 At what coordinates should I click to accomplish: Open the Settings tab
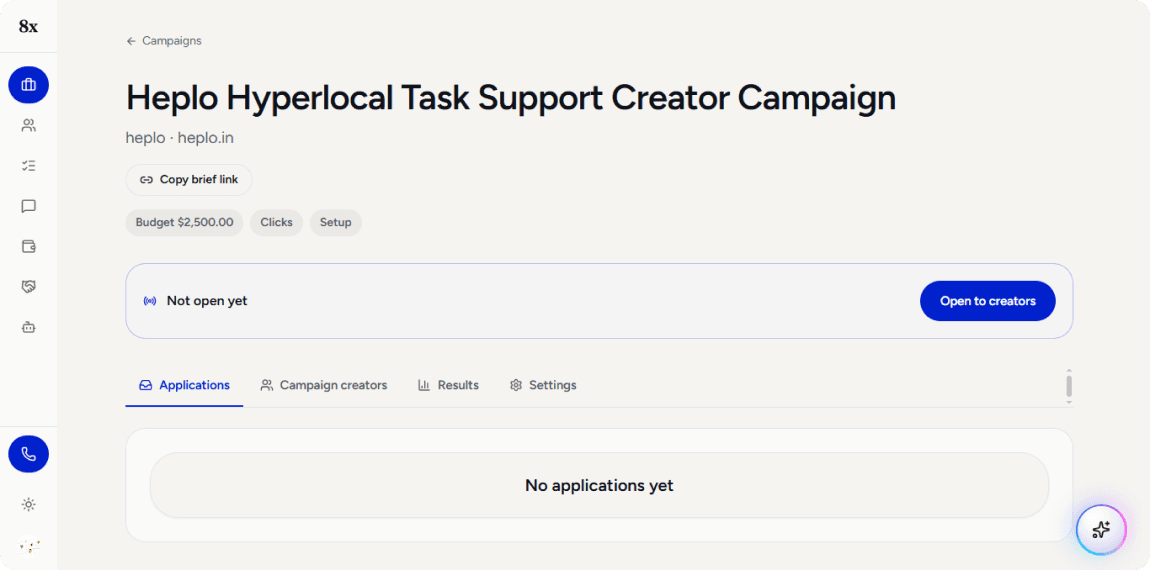click(x=543, y=385)
